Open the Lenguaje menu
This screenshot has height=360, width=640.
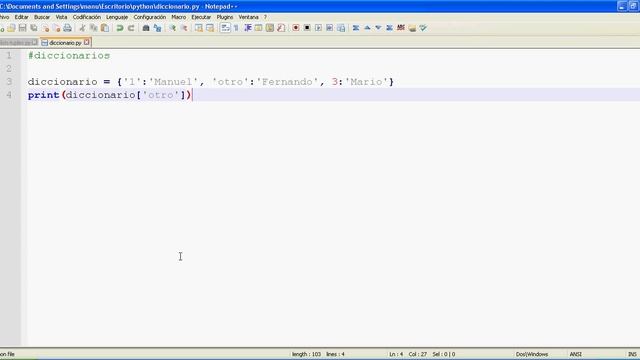click(x=117, y=17)
